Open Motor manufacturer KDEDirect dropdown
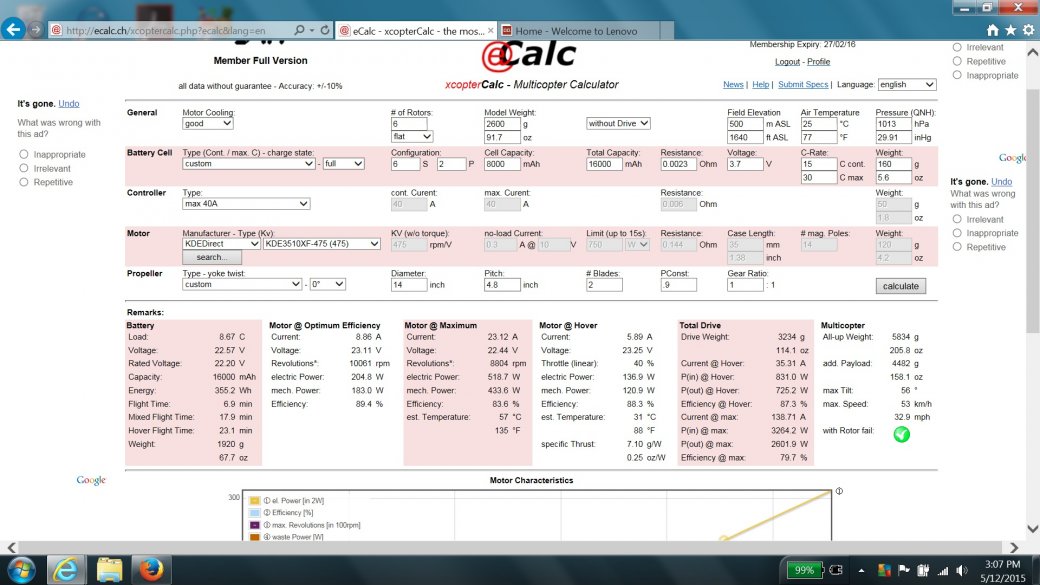 (x=221, y=243)
